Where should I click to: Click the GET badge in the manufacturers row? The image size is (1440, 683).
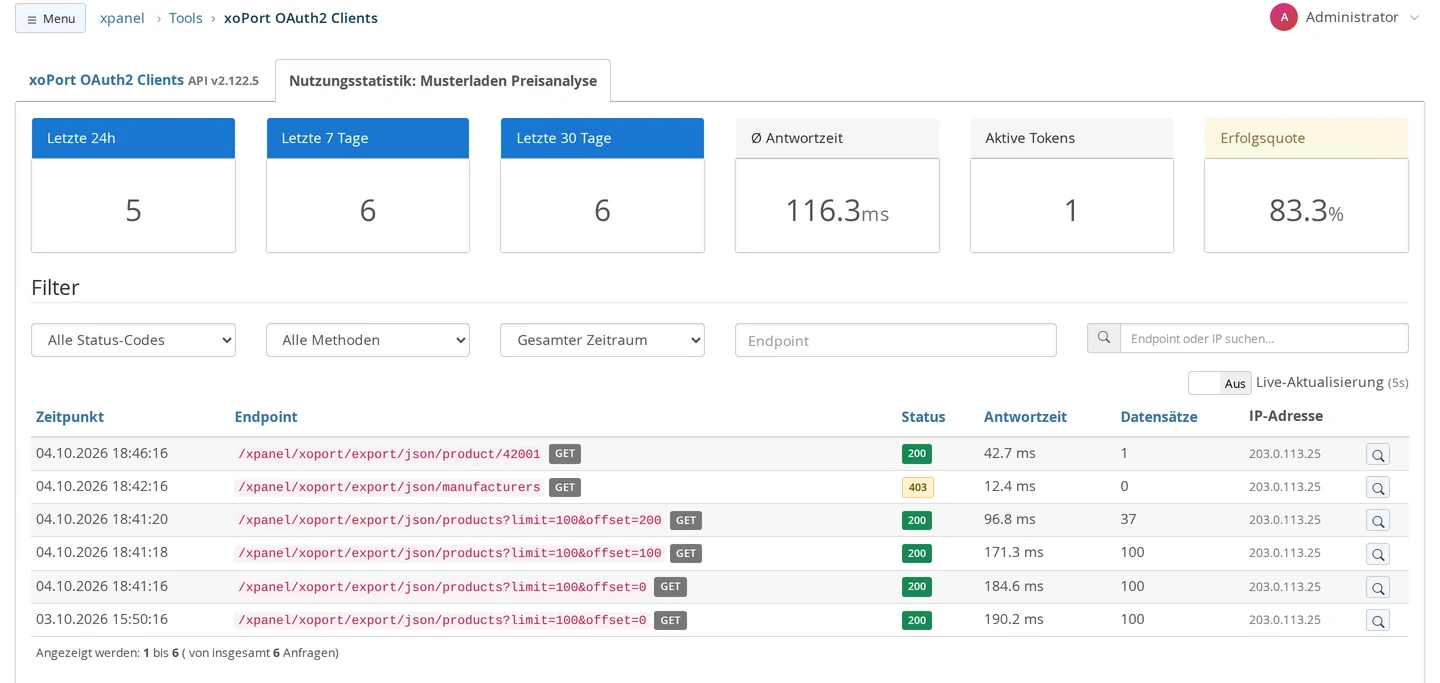(565, 487)
